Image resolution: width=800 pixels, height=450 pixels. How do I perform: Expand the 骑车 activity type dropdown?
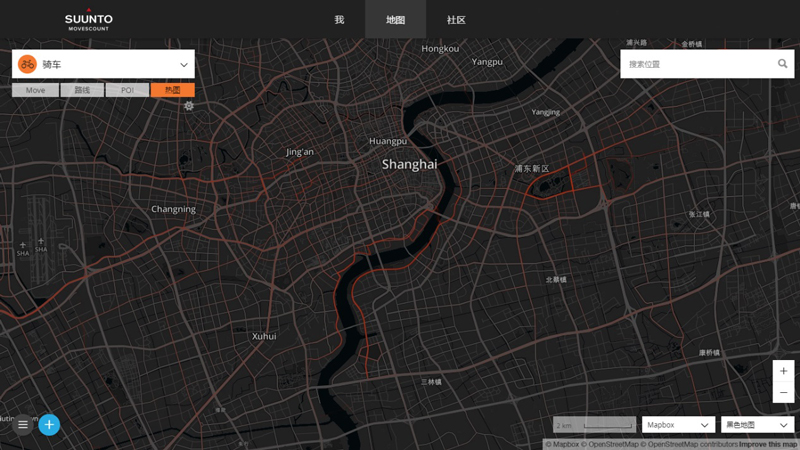[x=184, y=64]
